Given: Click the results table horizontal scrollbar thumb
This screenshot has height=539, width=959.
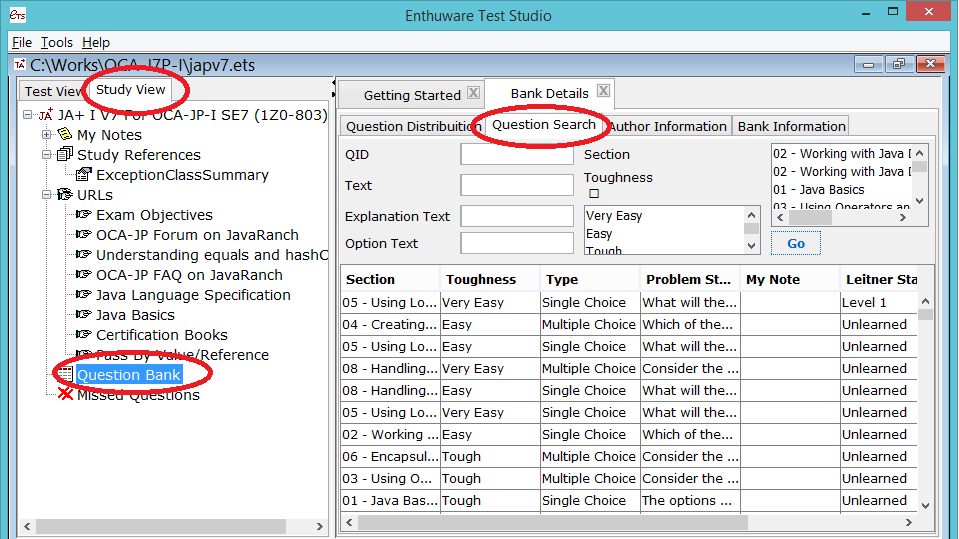Looking at the screenshot, I should pos(553,522).
